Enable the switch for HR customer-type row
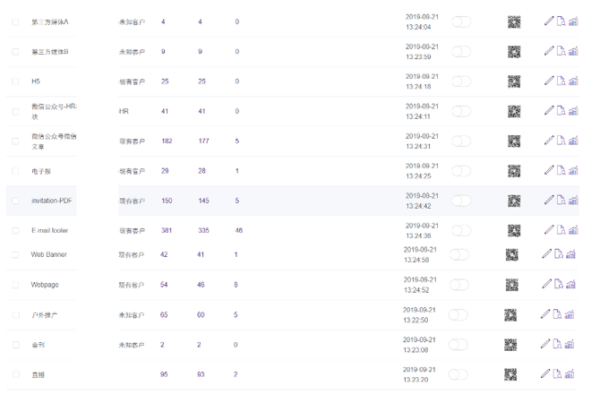 pyautogui.click(x=461, y=111)
